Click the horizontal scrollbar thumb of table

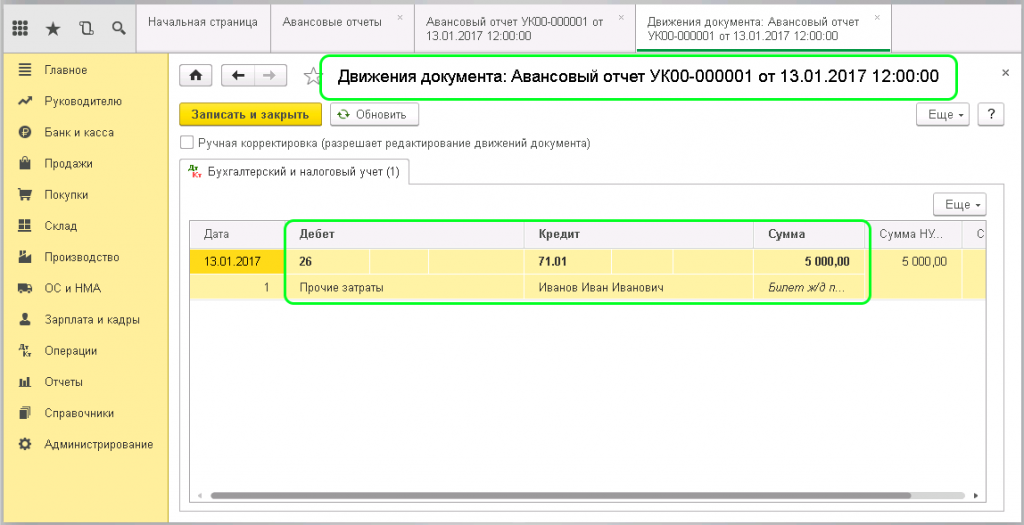560,496
